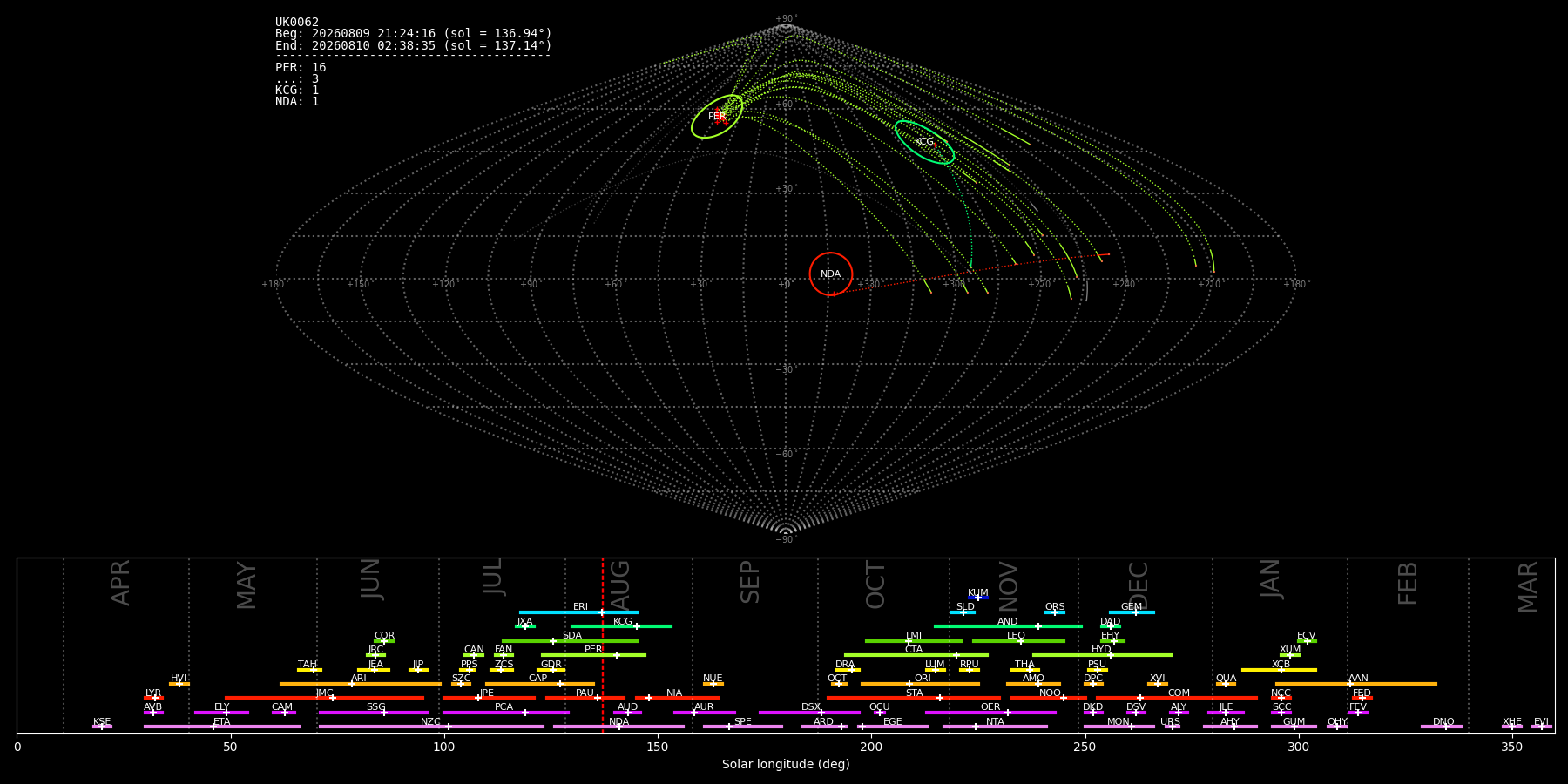Click the cyan ERI shower activity bar

[x=578, y=612]
